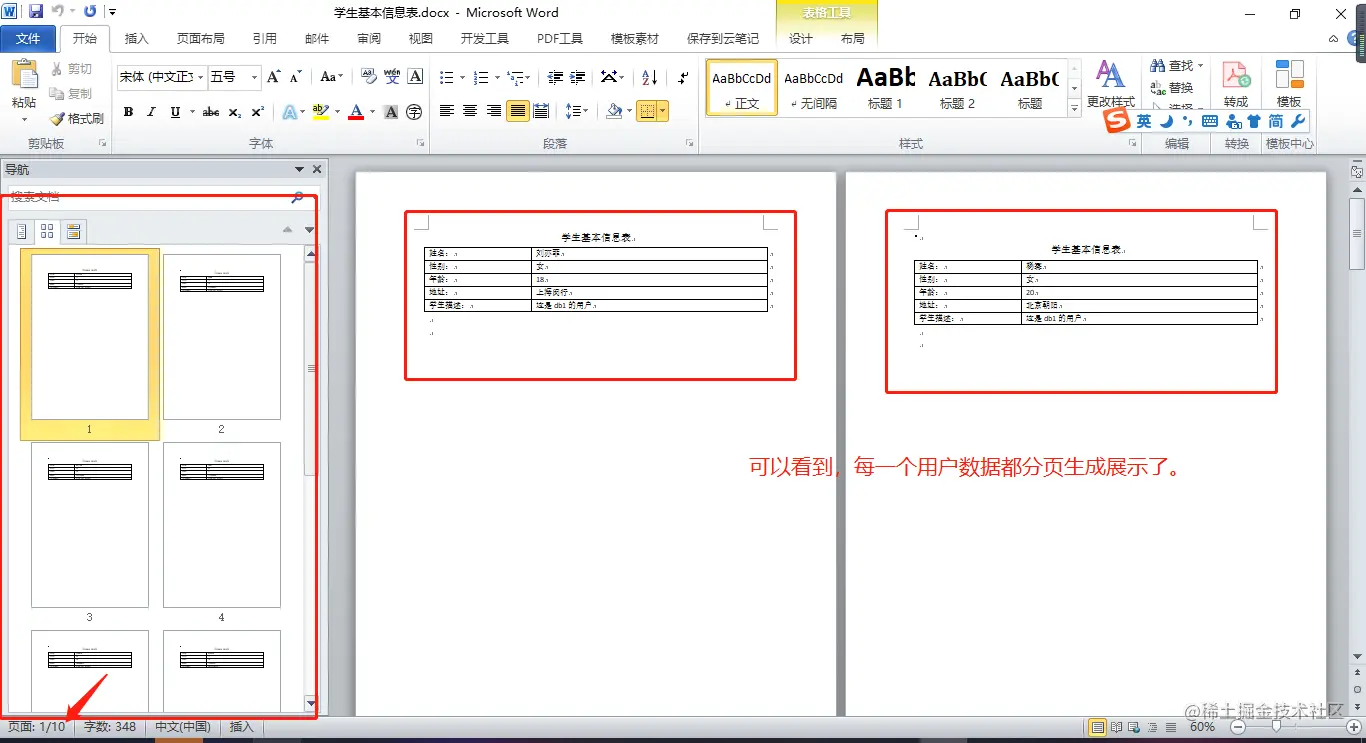This screenshot has width=1366, height=743.
Task: Select the Format Painter (格式刷)
Action: point(78,118)
